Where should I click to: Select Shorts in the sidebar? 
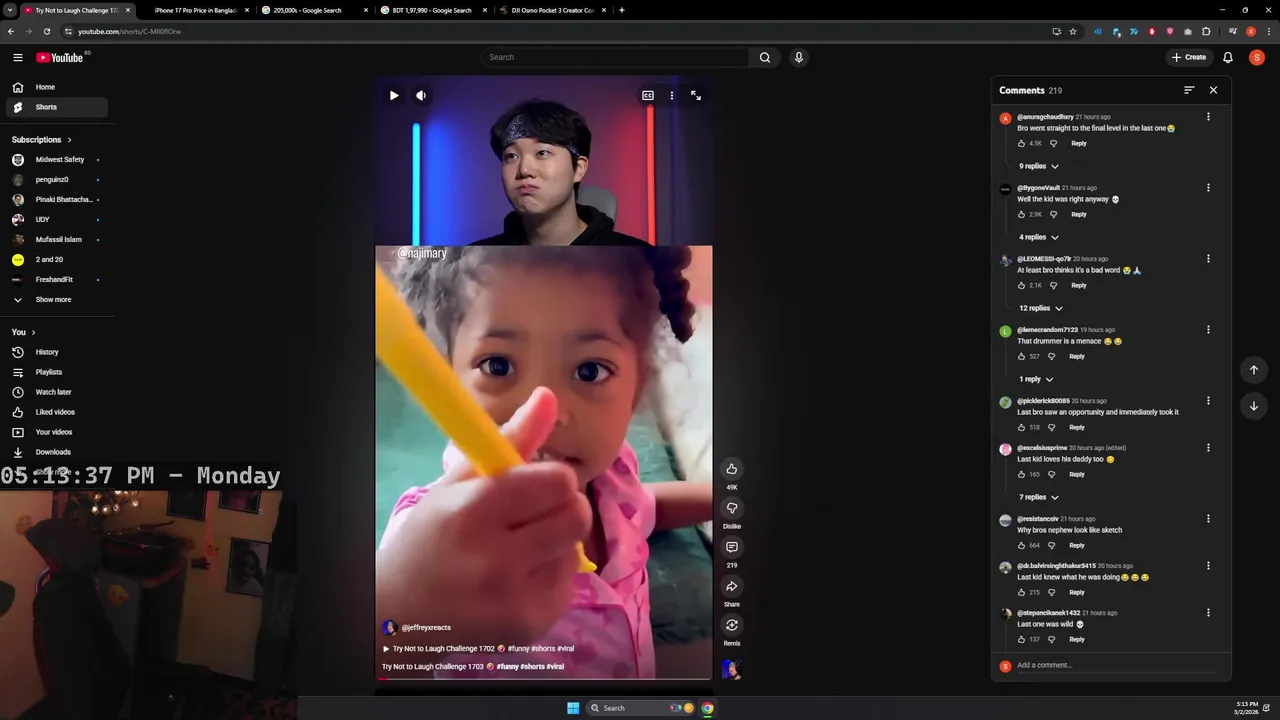pyautogui.click(x=57, y=107)
